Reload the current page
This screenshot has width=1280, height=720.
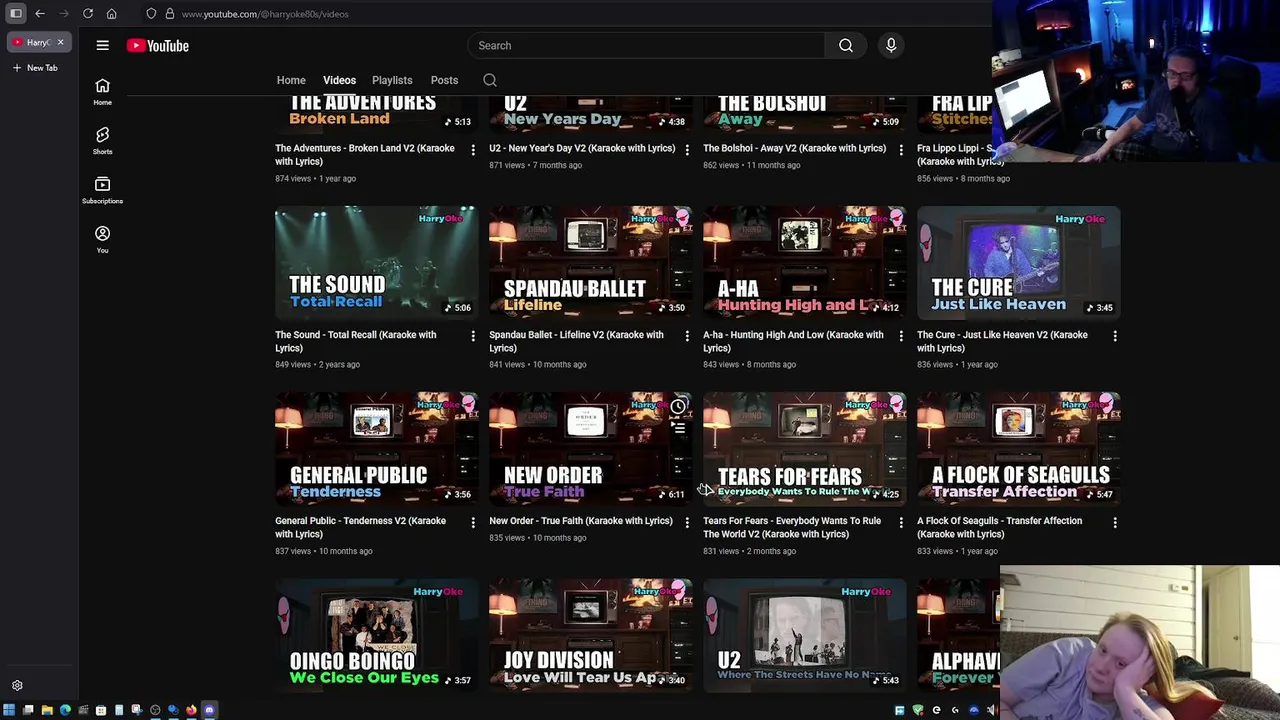[x=88, y=14]
